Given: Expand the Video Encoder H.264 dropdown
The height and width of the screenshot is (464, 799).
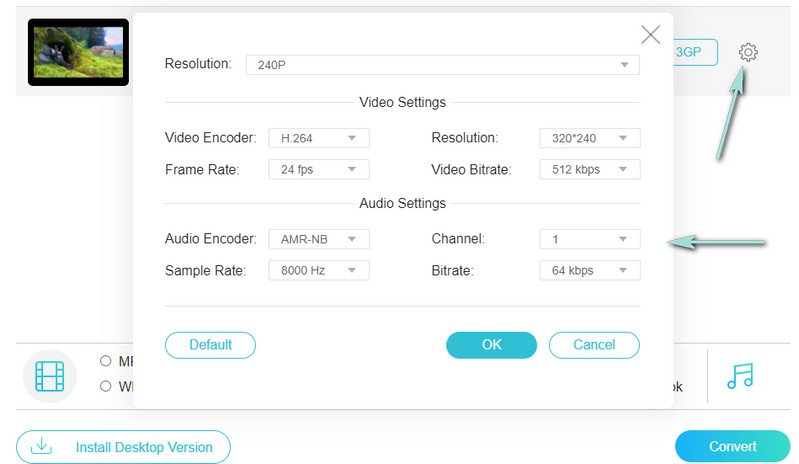Looking at the screenshot, I should click(319, 138).
